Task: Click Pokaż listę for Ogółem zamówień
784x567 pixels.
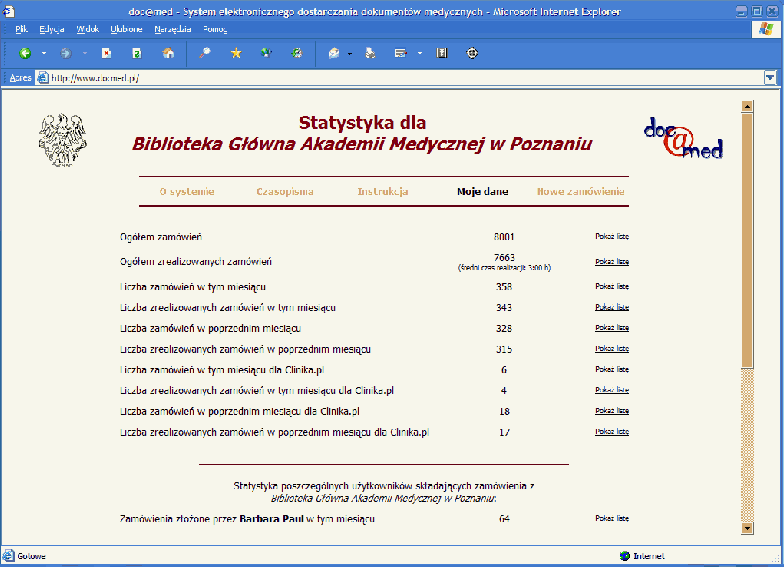Action: click(612, 237)
